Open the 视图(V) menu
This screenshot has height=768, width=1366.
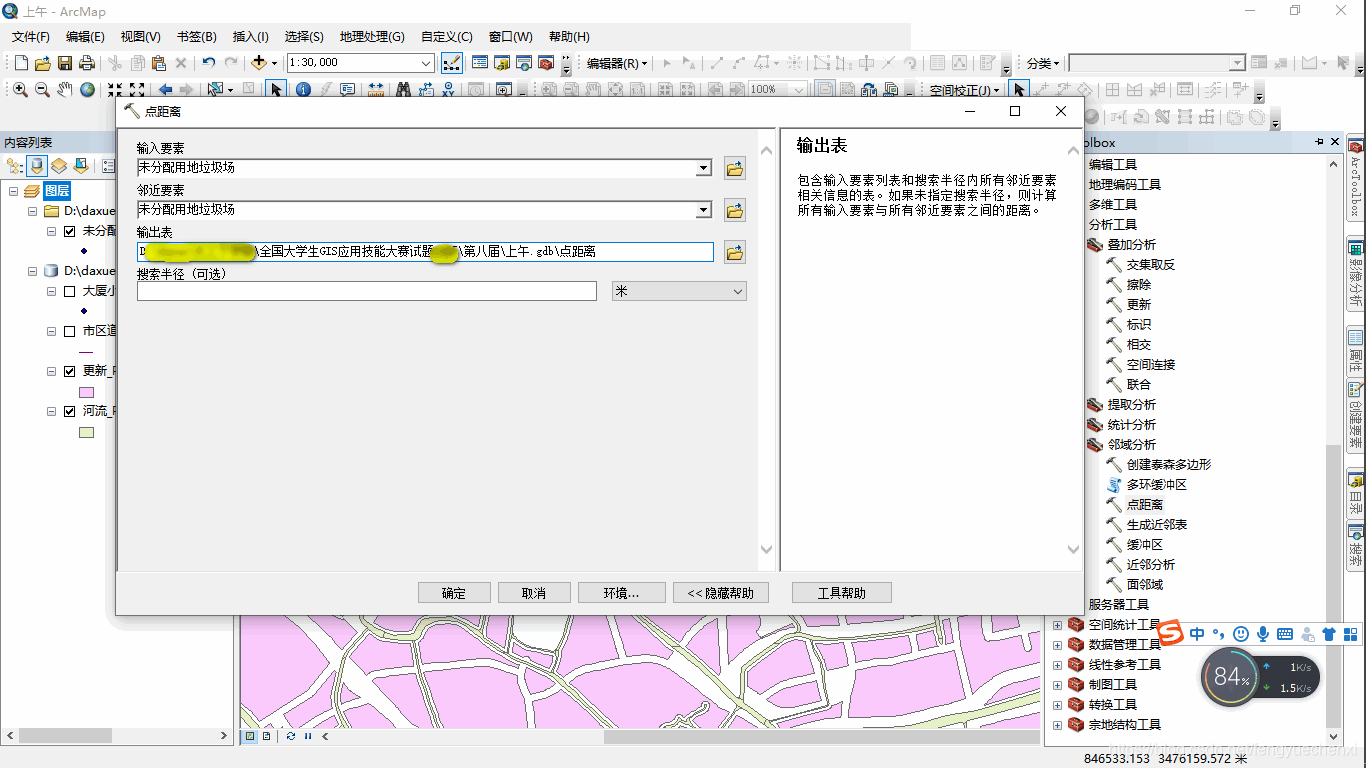140,37
